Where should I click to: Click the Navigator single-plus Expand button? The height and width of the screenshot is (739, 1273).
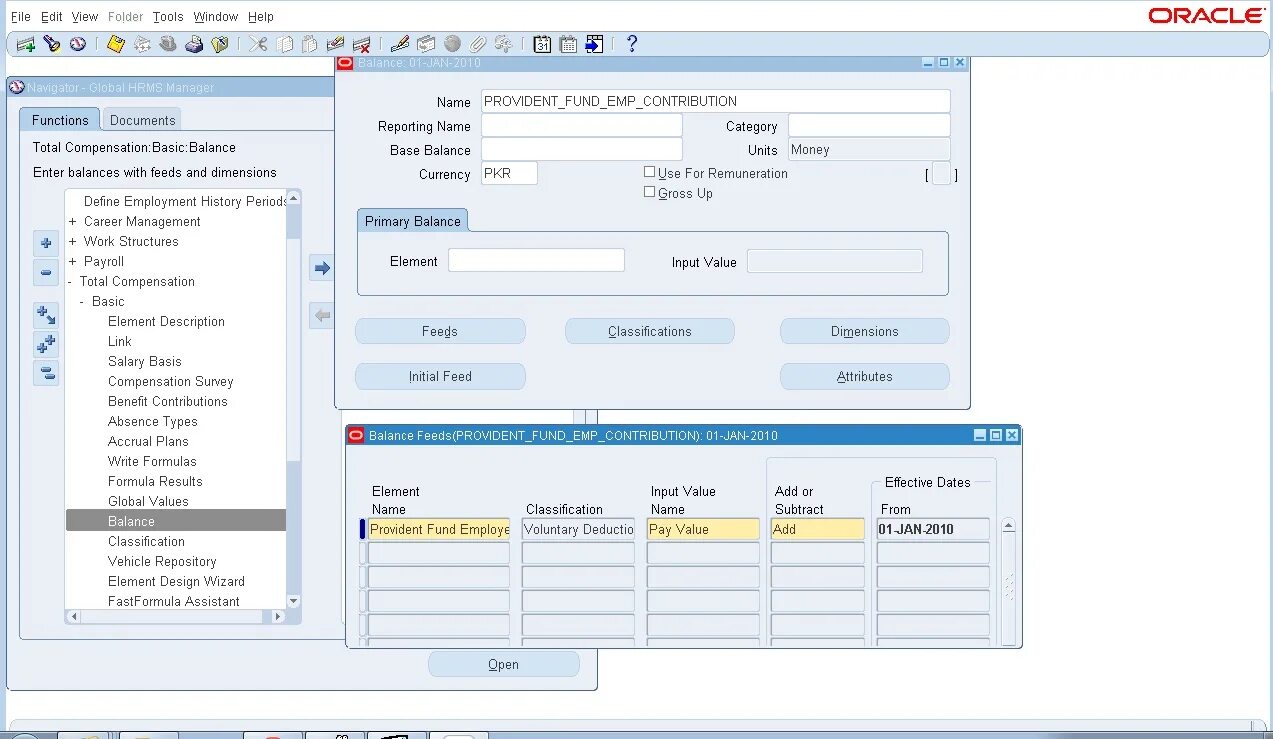pos(46,243)
